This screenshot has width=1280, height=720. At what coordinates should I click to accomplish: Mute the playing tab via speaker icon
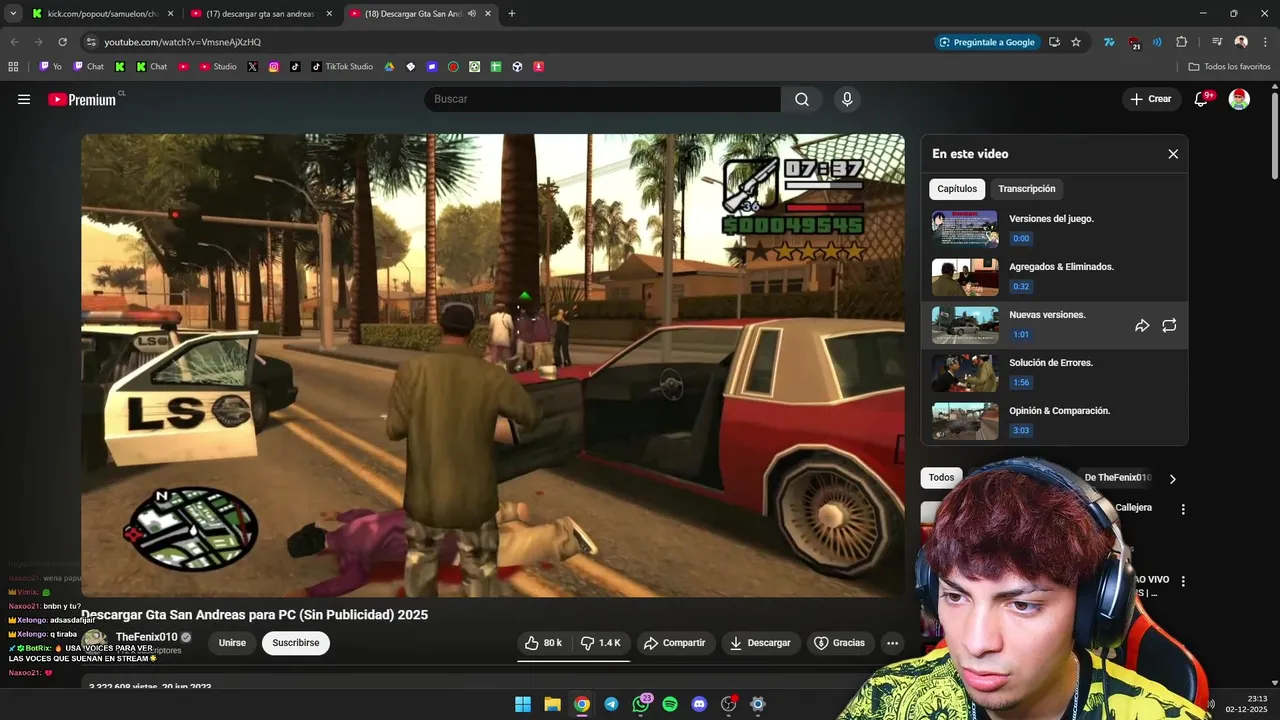click(471, 14)
